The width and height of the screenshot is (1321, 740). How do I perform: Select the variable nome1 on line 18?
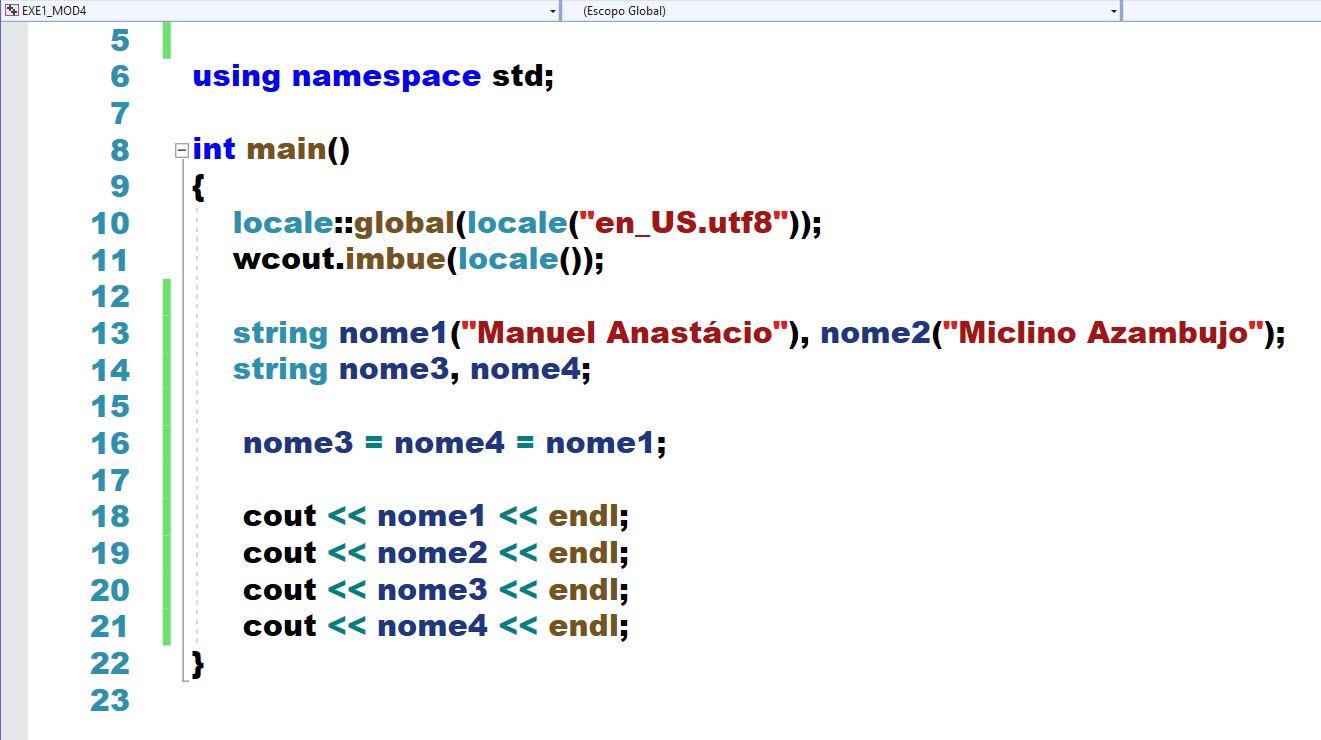point(430,516)
